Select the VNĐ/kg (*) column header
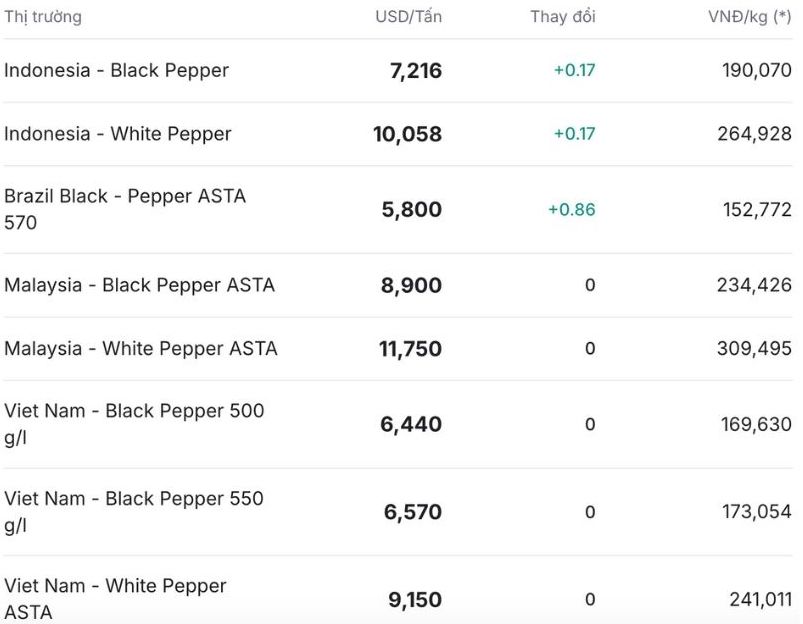 [750, 17]
